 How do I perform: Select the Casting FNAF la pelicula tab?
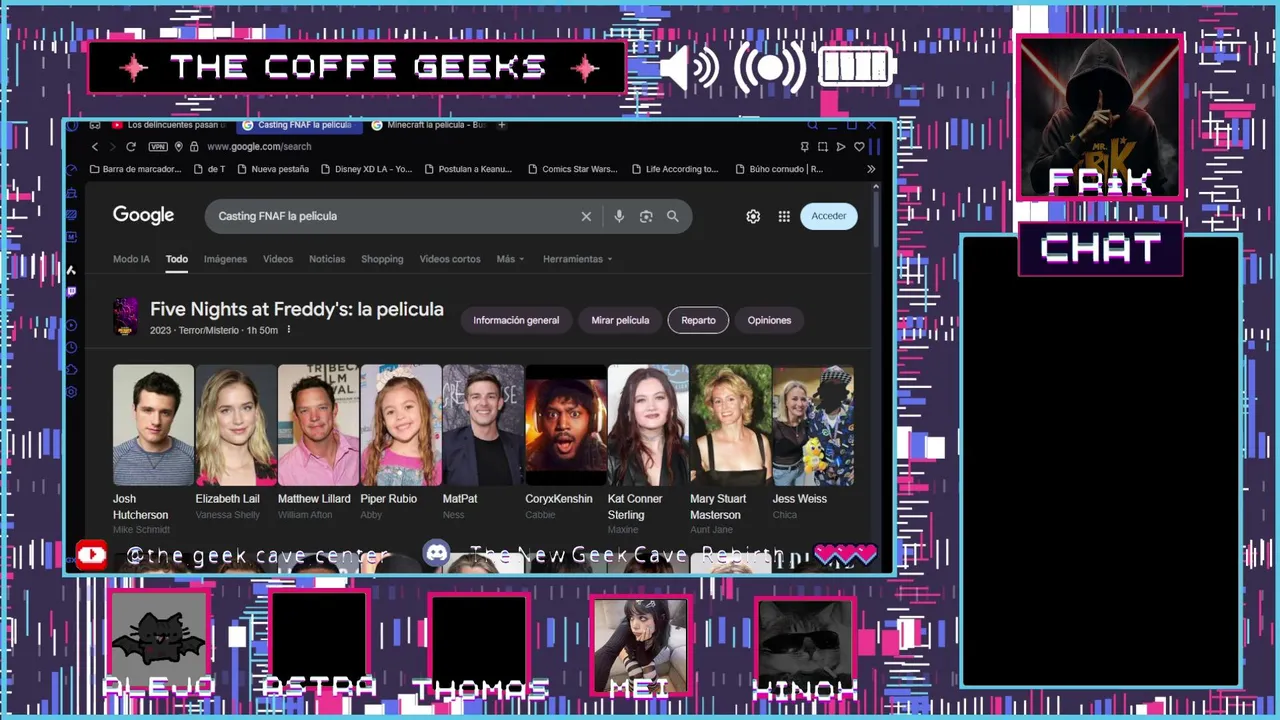[297, 125]
